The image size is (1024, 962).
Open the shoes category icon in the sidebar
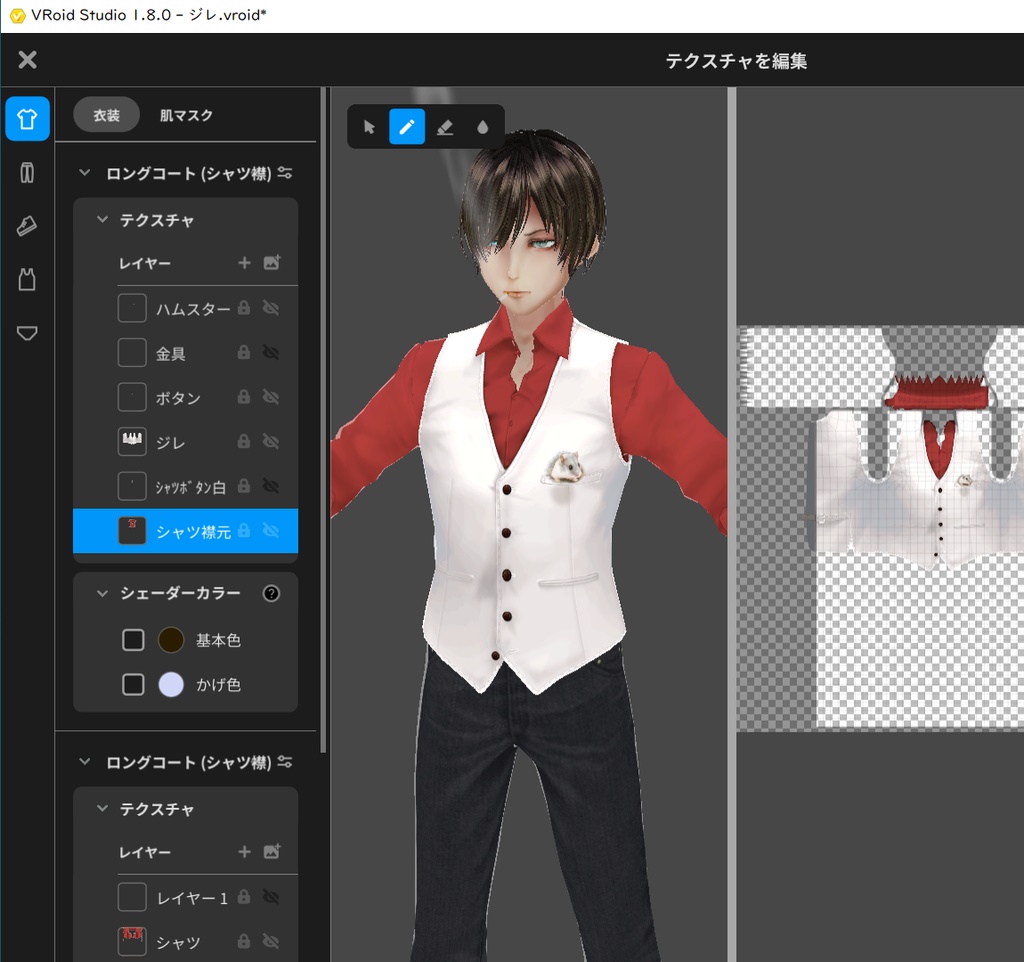pos(27,226)
